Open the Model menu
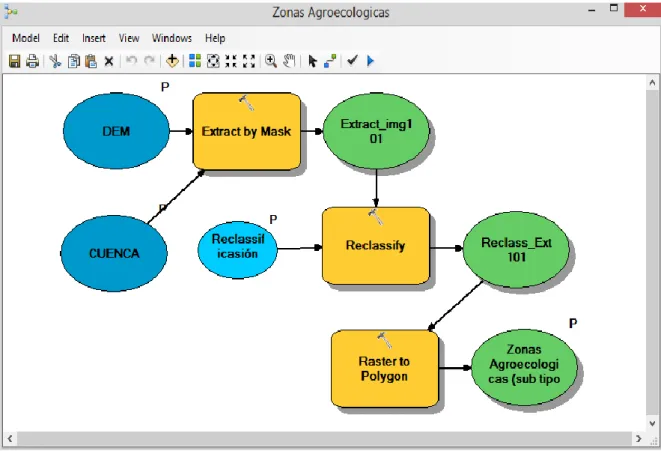Viewport: 661px width, 451px height. [26, 38]
